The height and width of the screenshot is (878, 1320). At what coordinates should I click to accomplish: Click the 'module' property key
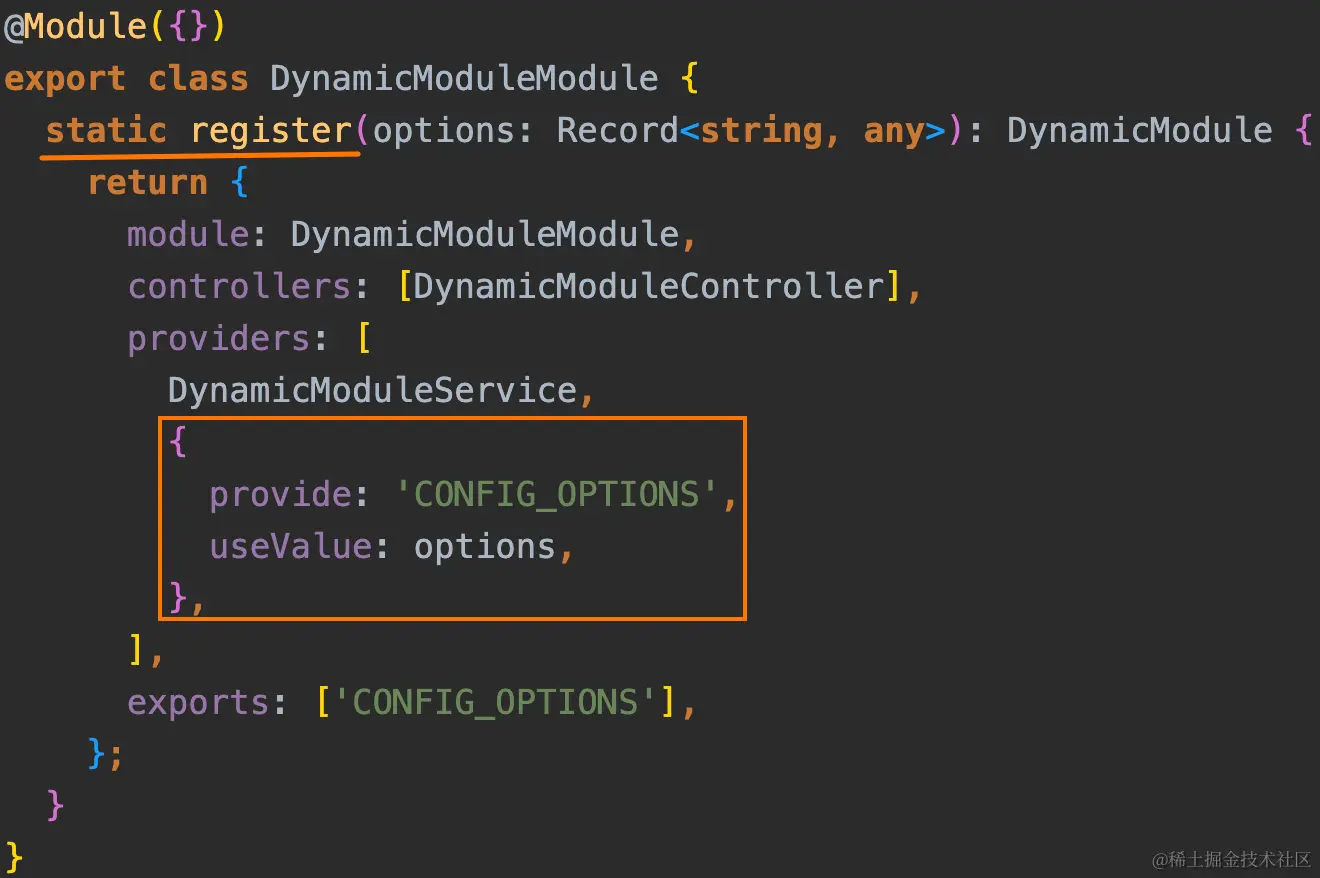coord(187,235)
